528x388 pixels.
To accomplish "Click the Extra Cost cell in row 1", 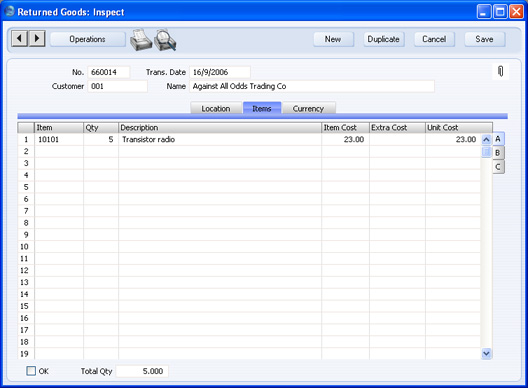I will click(x=397, y=139).
